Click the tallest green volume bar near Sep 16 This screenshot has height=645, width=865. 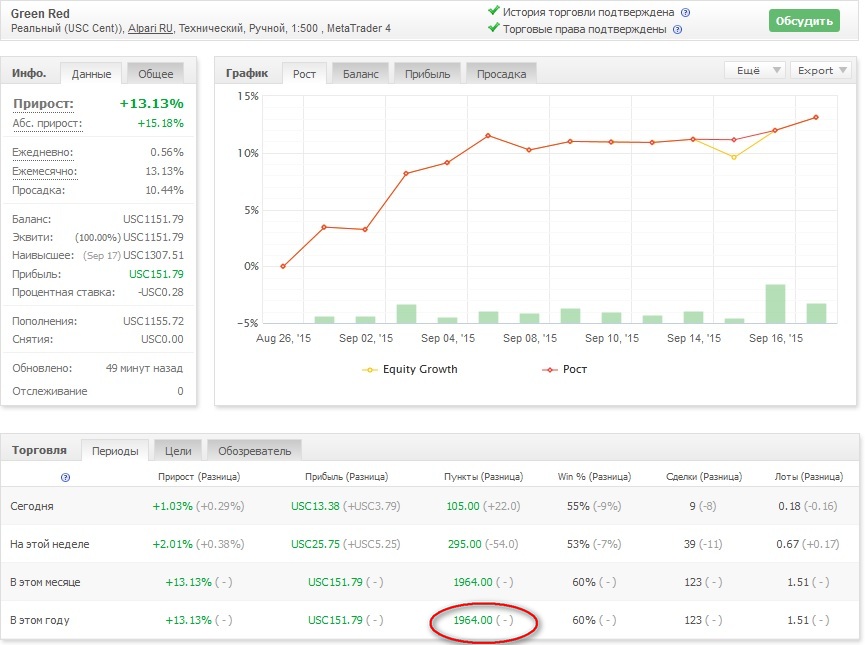775,303
